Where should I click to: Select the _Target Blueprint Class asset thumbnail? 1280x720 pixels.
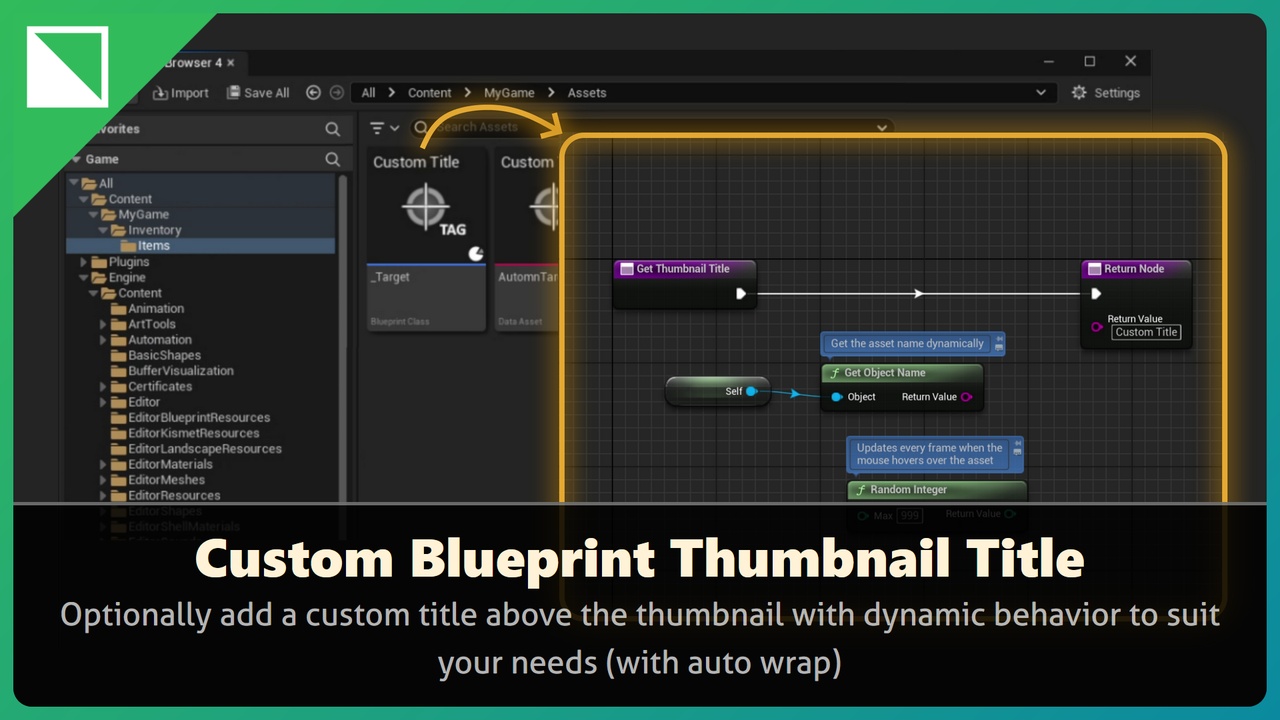(426, 240)
